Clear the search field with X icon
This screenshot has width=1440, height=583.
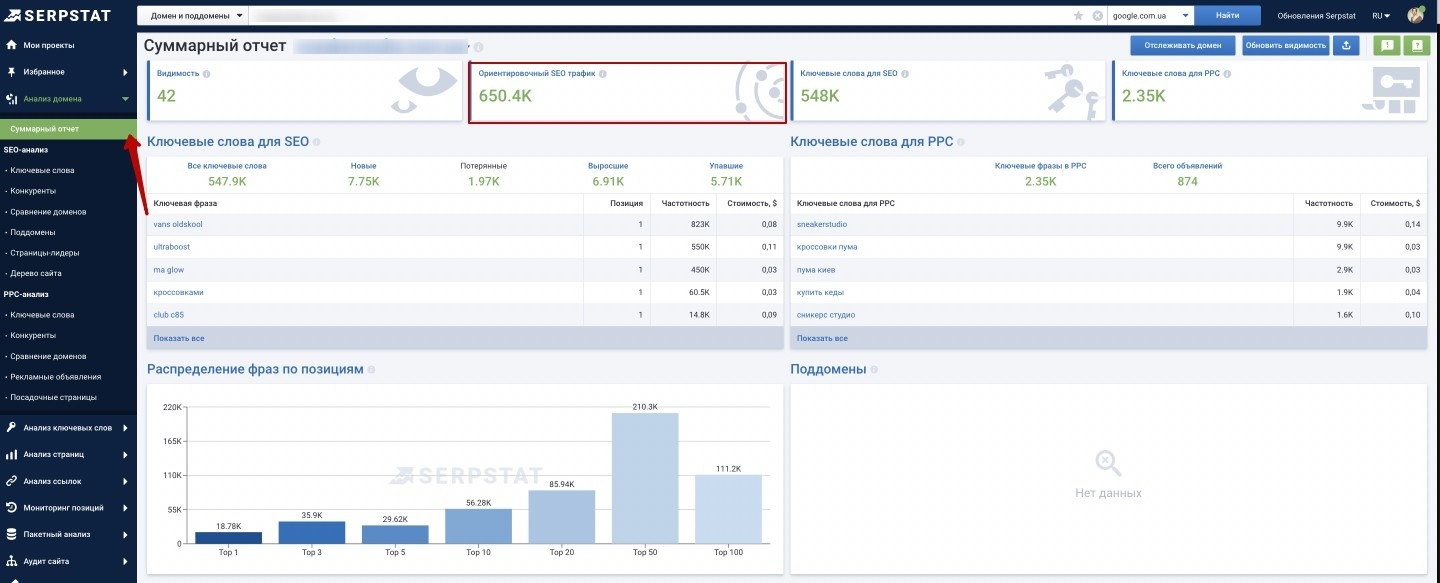point(1097,16)
